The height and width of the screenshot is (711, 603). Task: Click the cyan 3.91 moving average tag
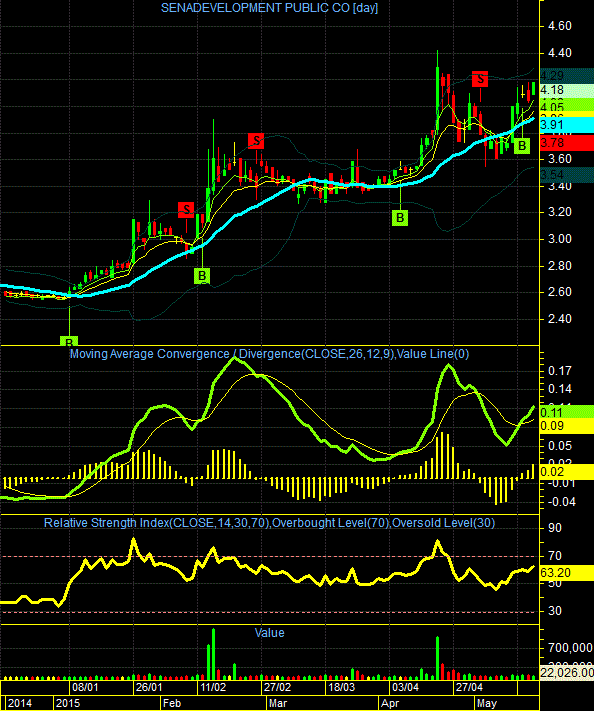tap(567, 125)
